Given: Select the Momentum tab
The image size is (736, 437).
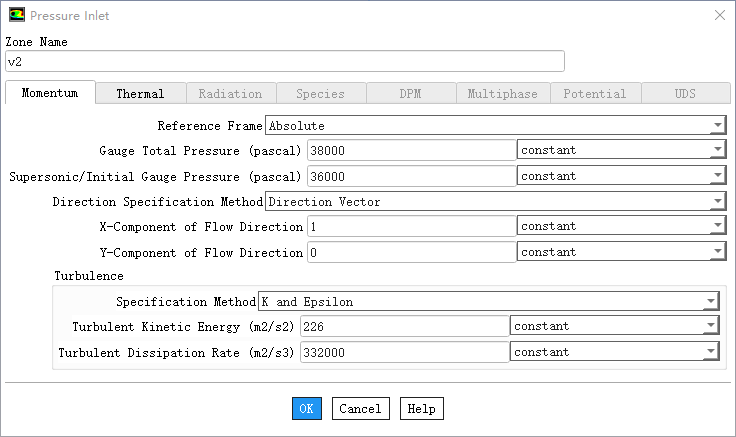Looking at the screenshot, I should (50, 93).
